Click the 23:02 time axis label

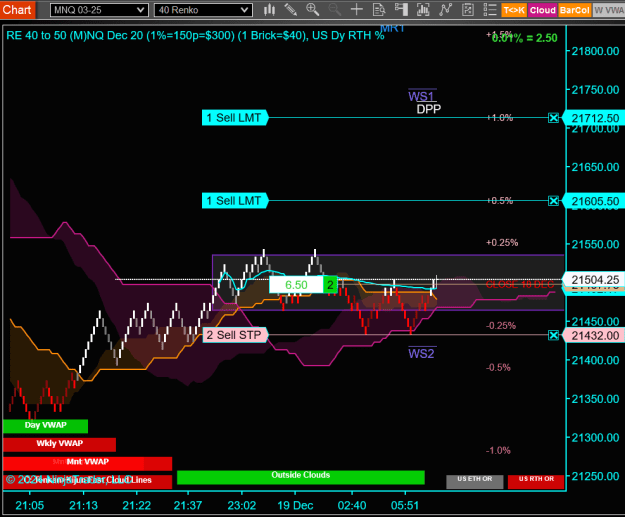[242, 505]
